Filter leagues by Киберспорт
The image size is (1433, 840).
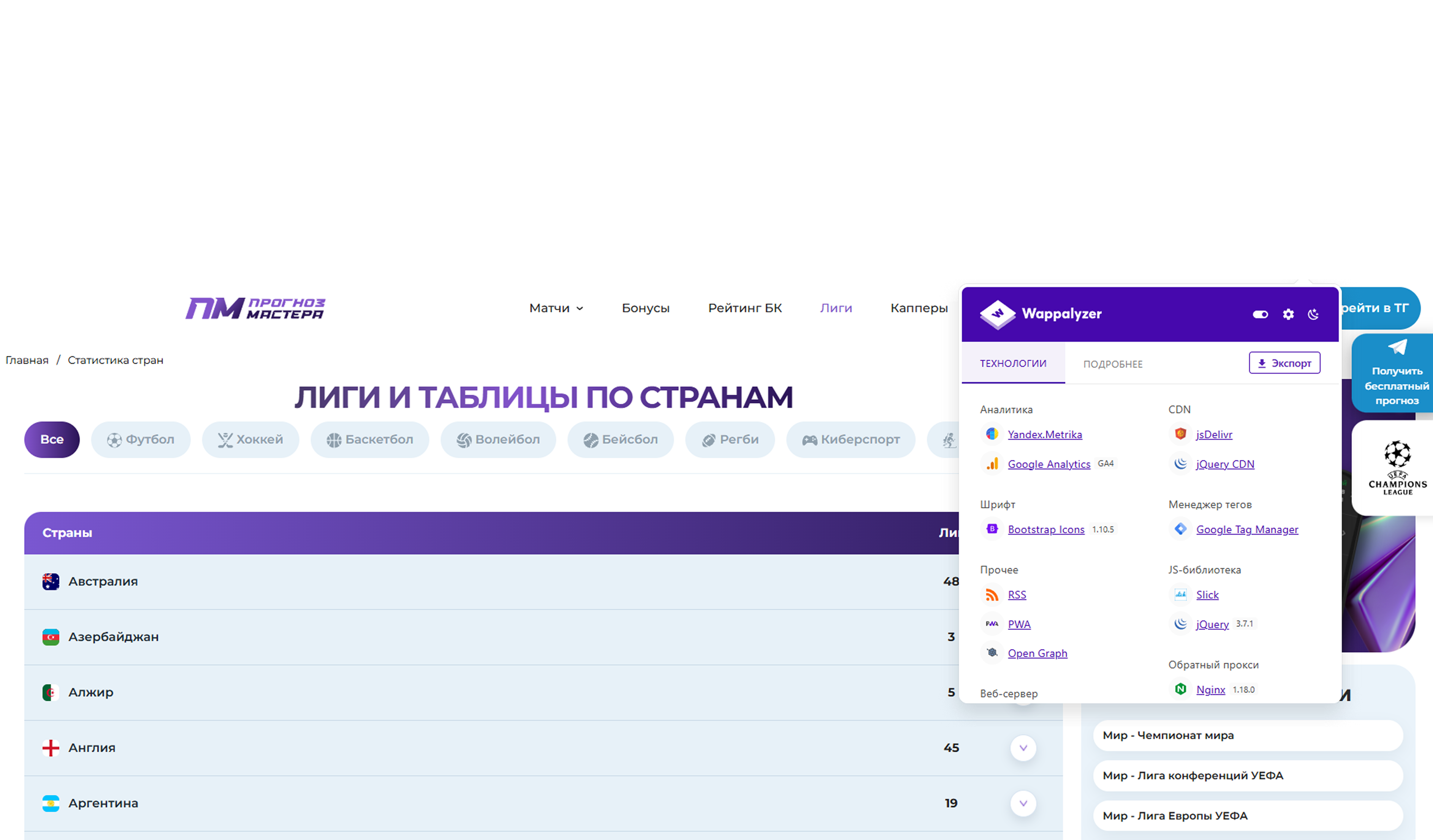tap(851, 439)
